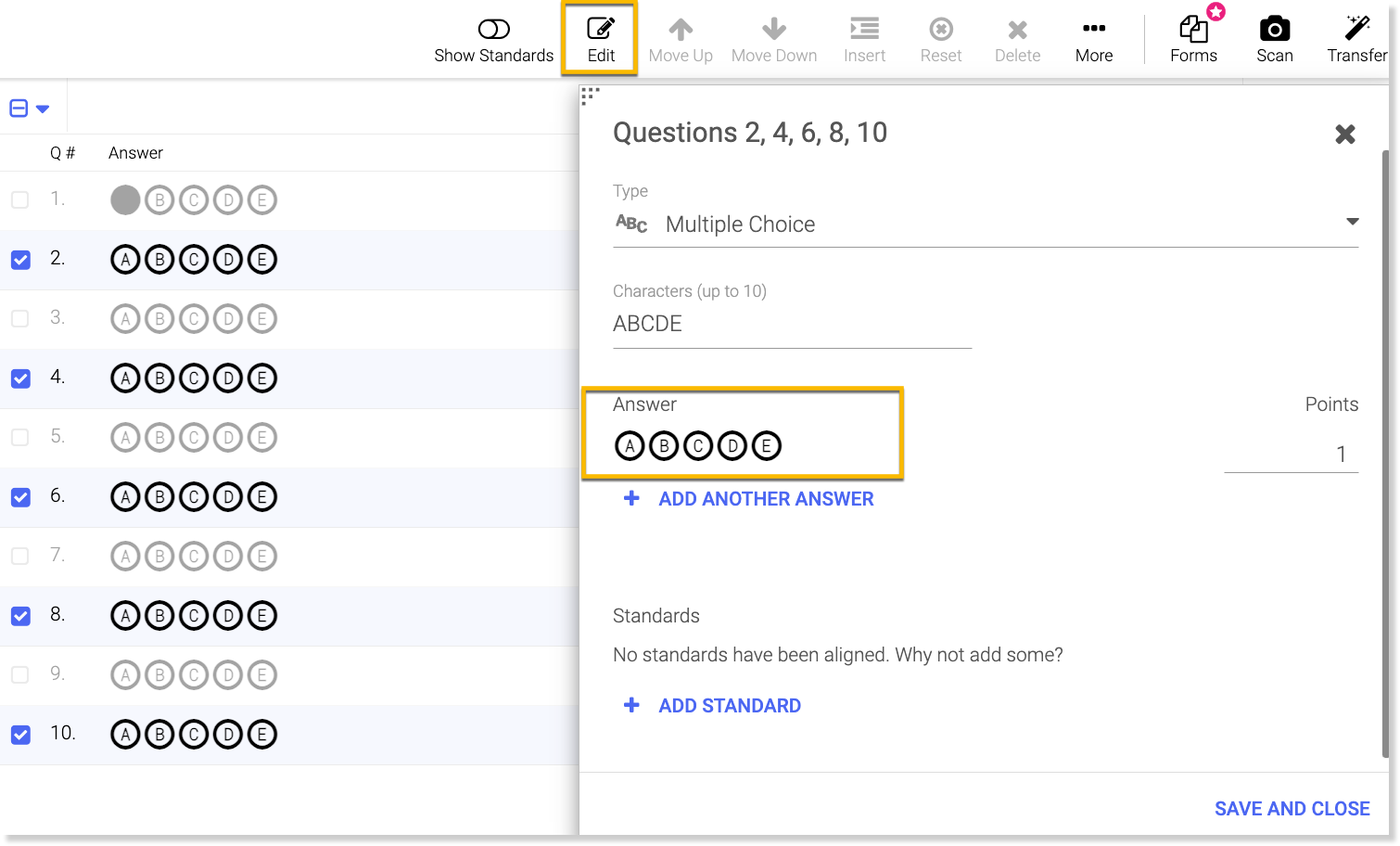
Task: Click the Reset icon in toolbar
Action: click(940, 30)
